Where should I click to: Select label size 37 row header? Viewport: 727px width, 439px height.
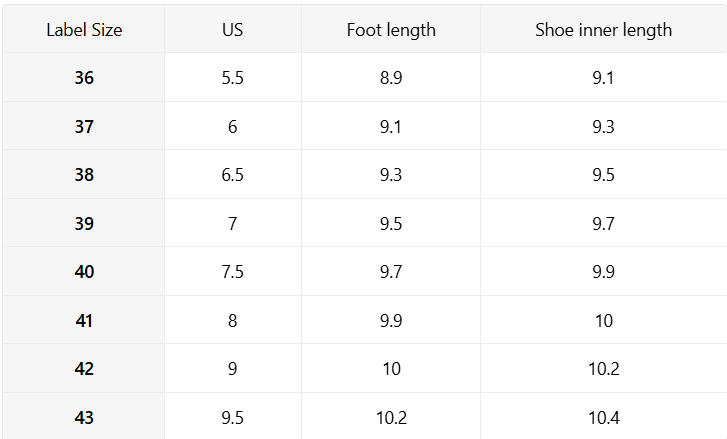pos(84,127)
